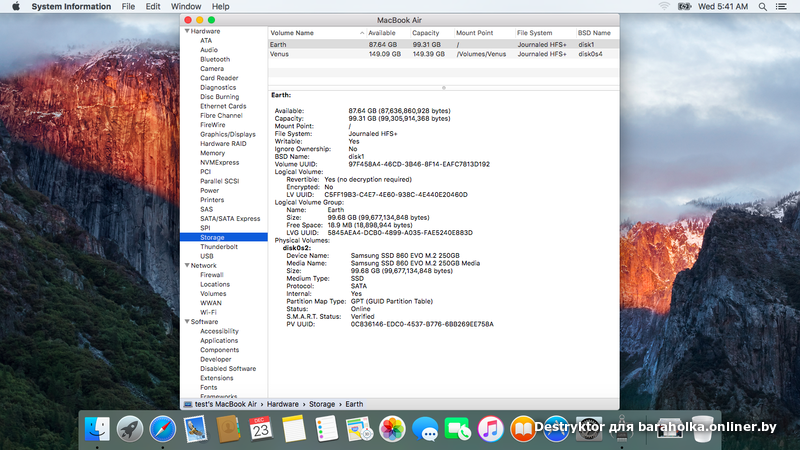This screenshot has width=800, height=450.
Task: Open Calendar icon showing 23
Action: tap(261, 429)
